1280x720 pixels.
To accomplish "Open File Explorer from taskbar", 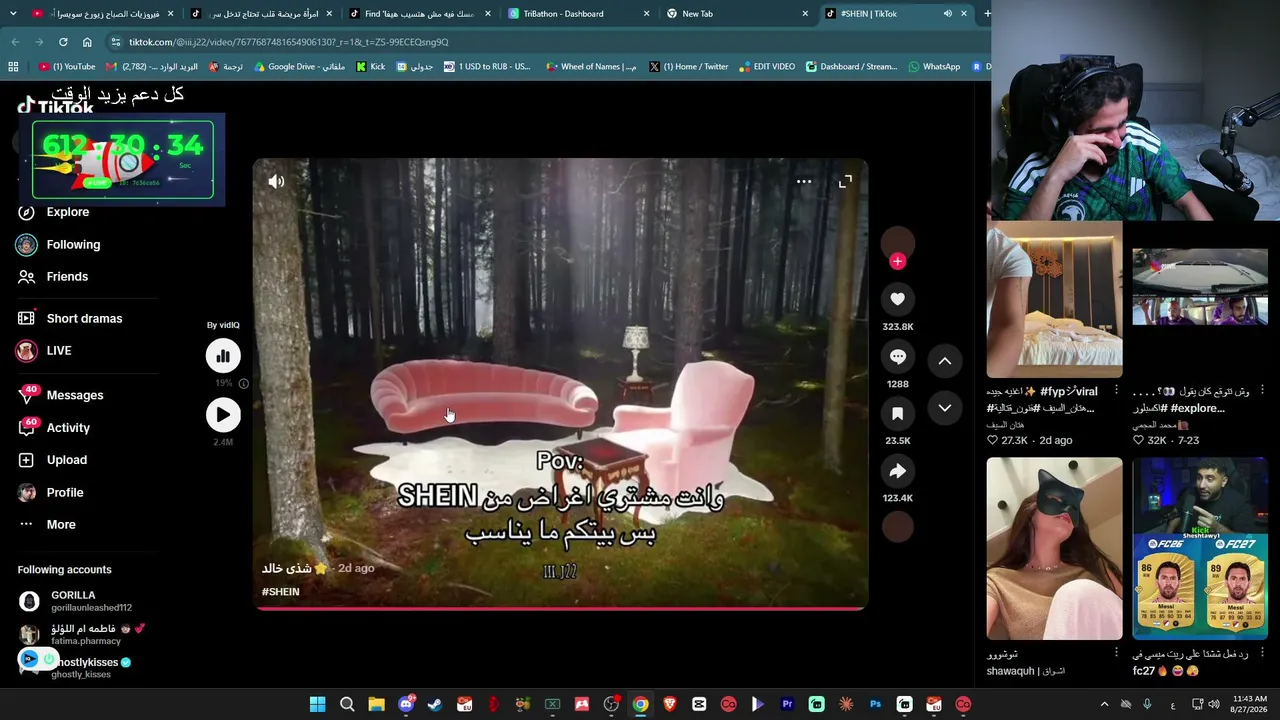I will click(376, 704).
